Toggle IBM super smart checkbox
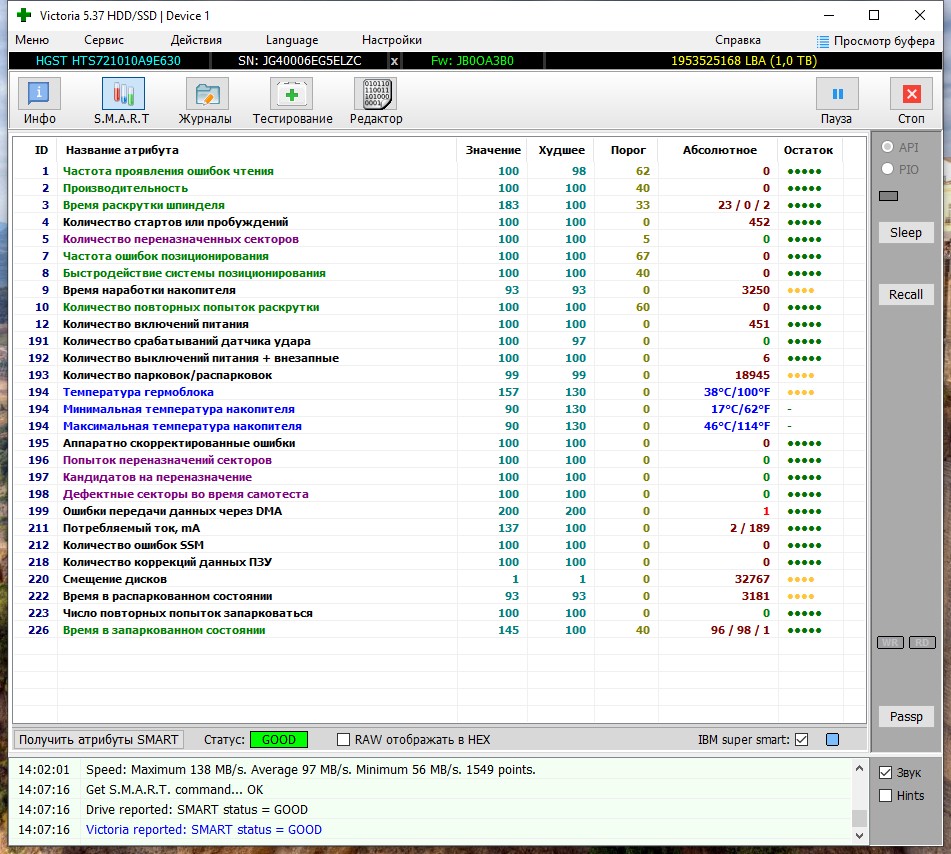The width and height of the screenshot is (951, 854). (801, 739)
